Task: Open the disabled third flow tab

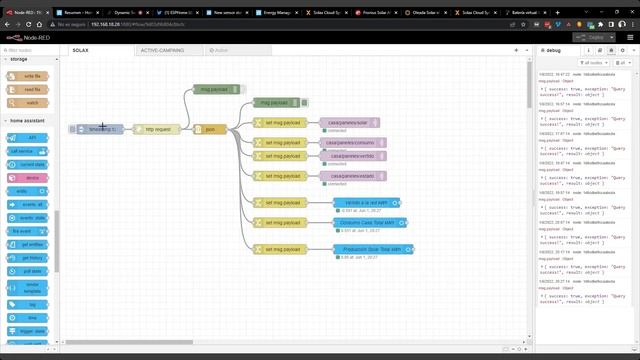Action: [x=238, y=50]
